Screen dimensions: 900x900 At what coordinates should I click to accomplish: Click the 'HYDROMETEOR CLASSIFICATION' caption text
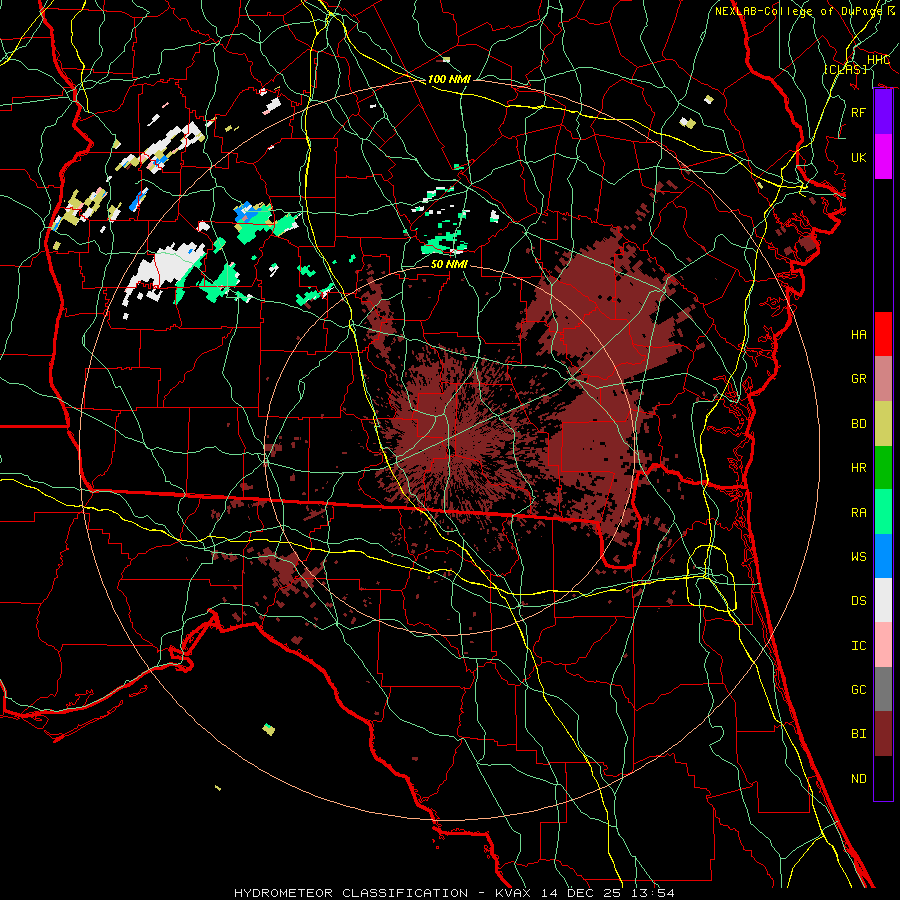(351, 893)
